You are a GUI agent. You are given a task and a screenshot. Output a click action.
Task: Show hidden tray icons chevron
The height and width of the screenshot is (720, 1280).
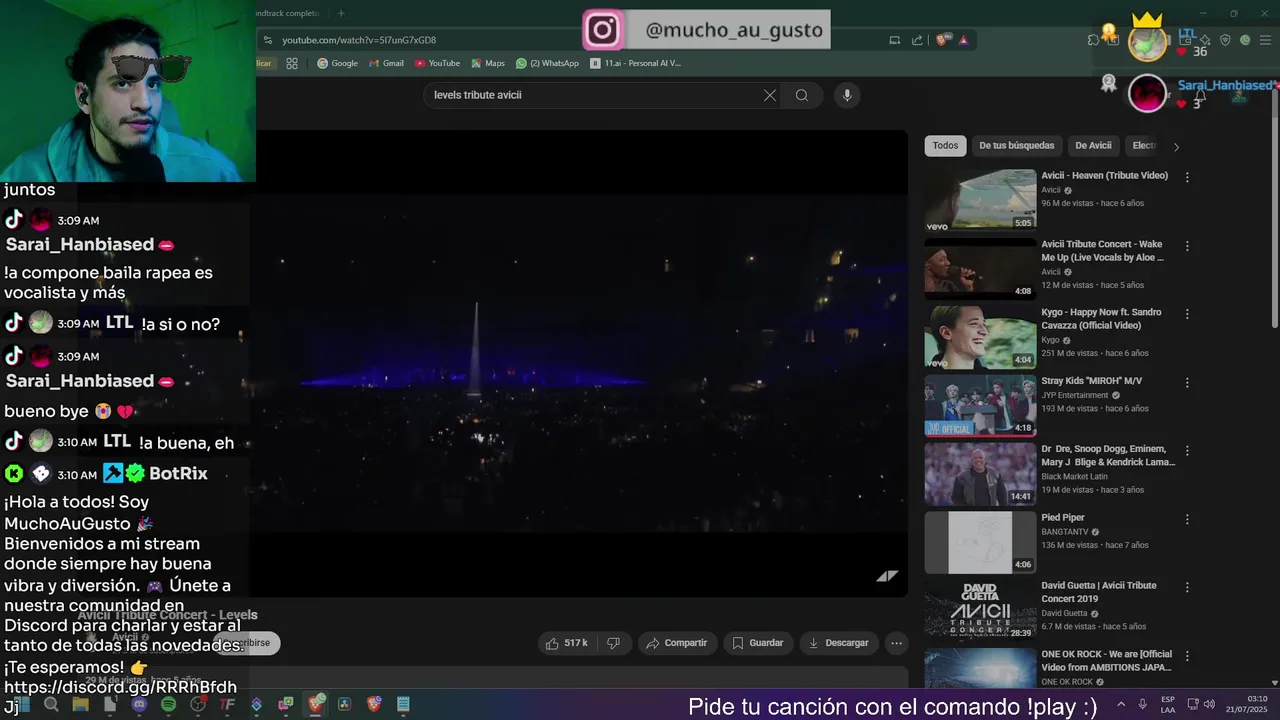1120,704
